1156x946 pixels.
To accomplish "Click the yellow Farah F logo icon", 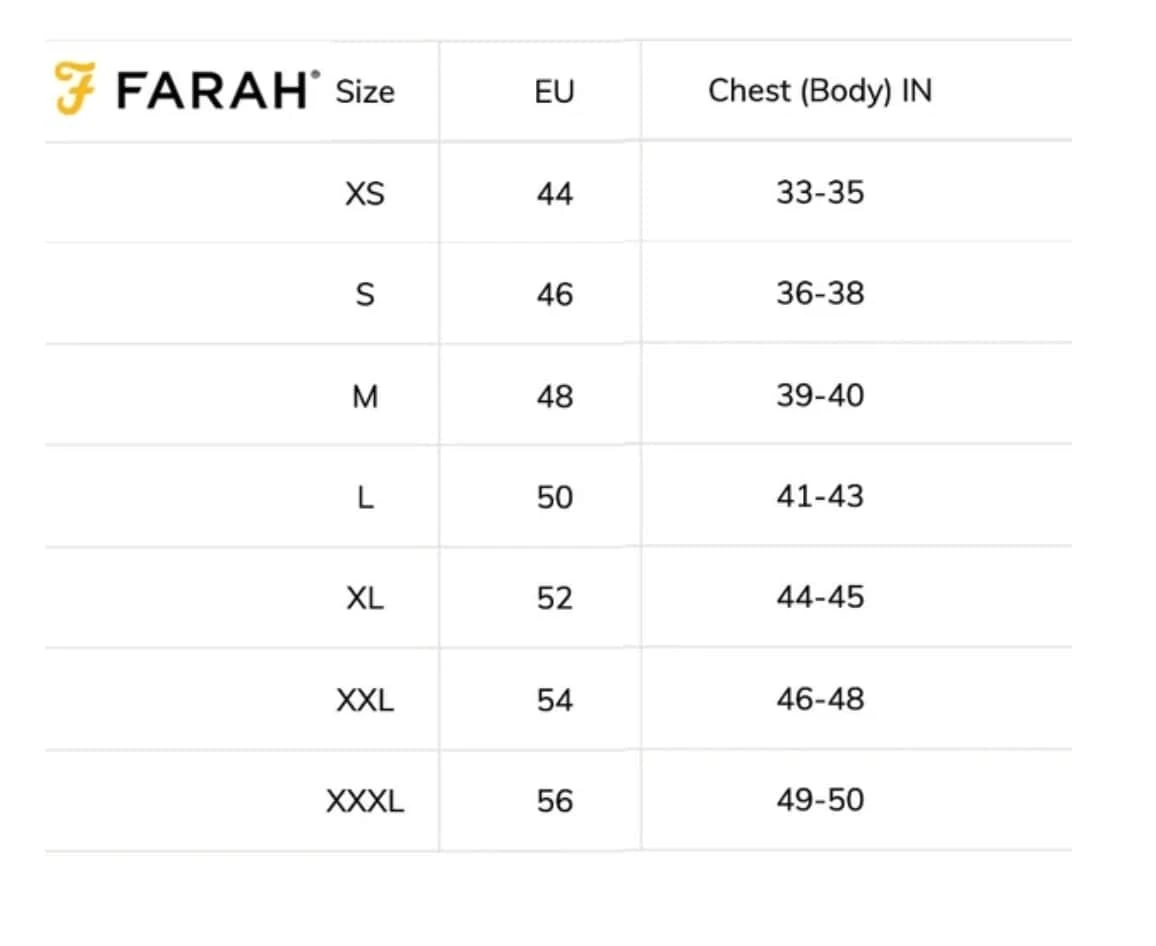I will [76, 89].
